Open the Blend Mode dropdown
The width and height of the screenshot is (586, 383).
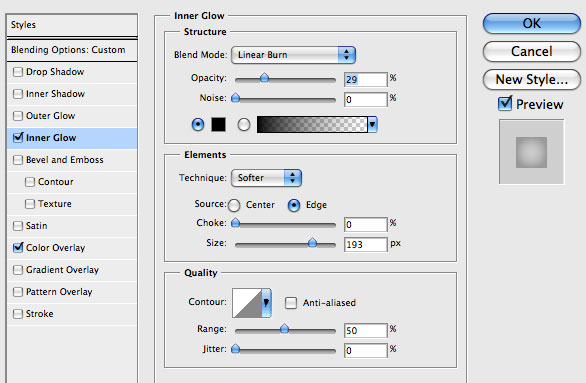point(293,55)
